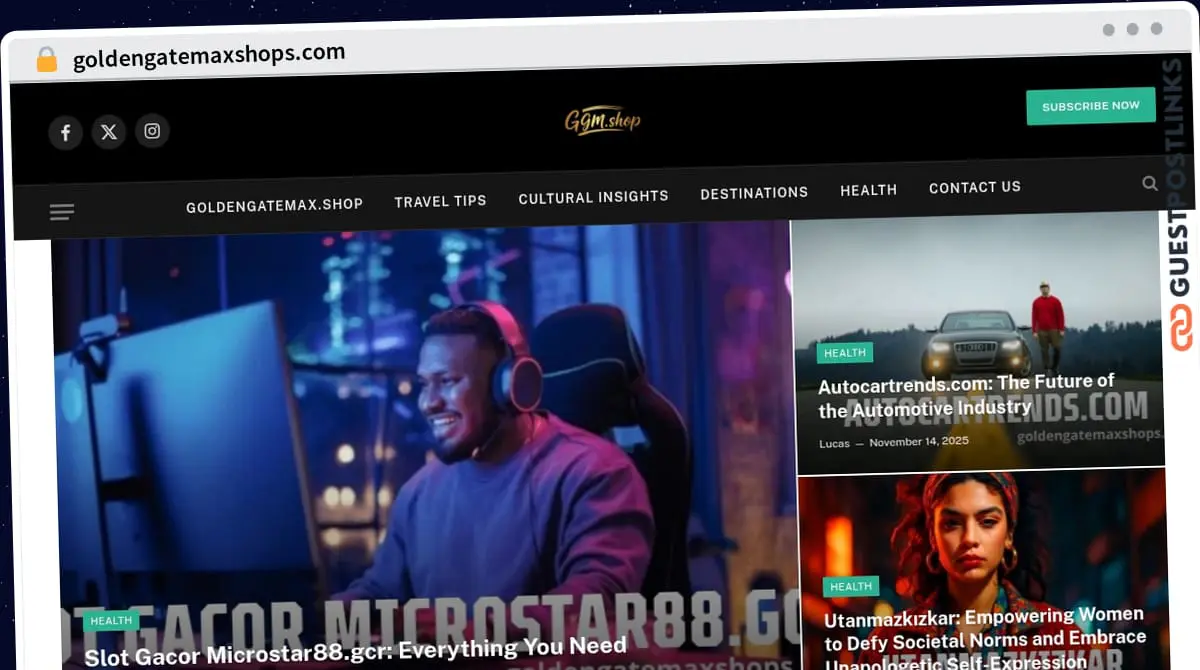Viewport: 1200px width, 670px height.
Task: Open the Cultural Insights menu item
Action: (x=593, y=197)
